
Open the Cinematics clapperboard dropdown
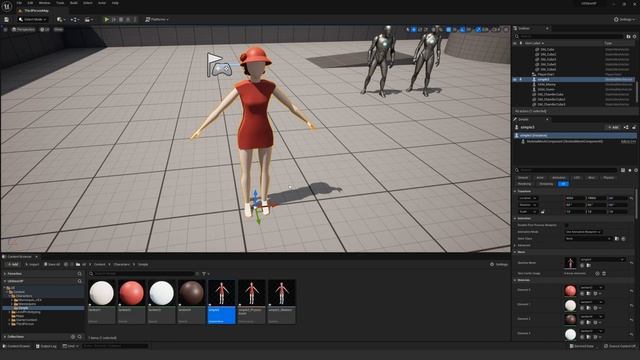(88, 19)
